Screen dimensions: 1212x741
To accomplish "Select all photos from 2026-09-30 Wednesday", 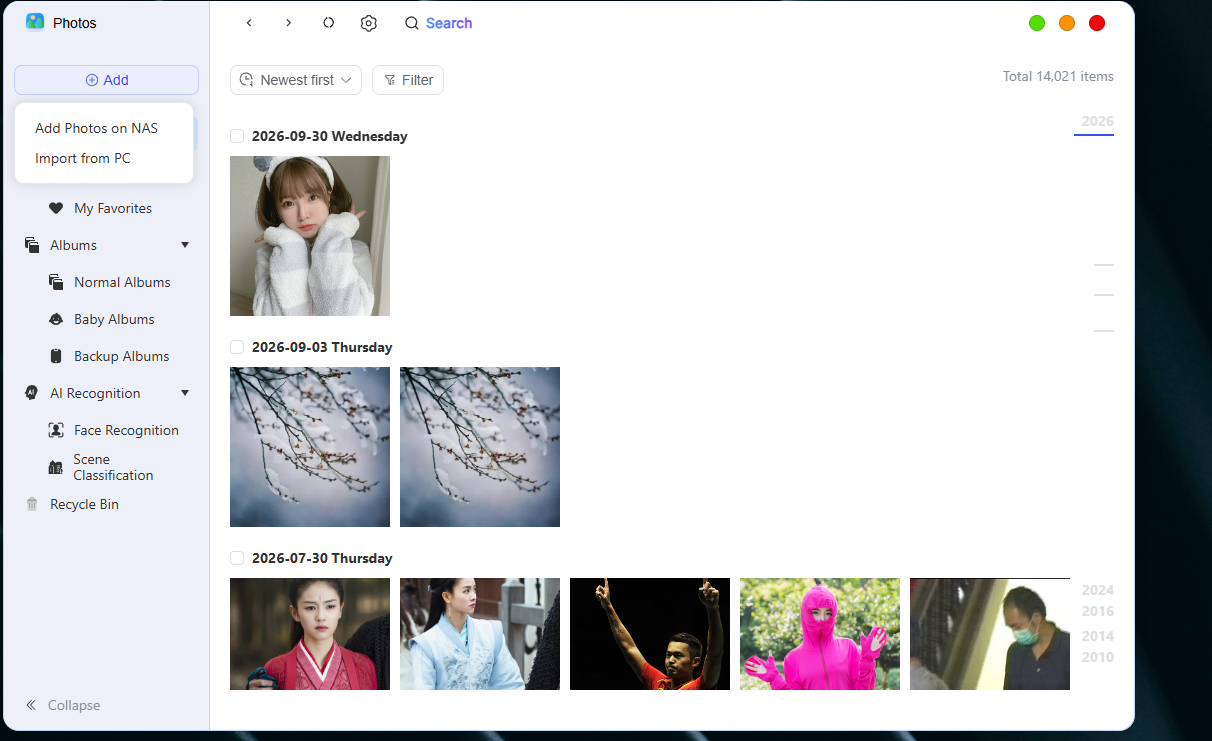I will point(237,136).
